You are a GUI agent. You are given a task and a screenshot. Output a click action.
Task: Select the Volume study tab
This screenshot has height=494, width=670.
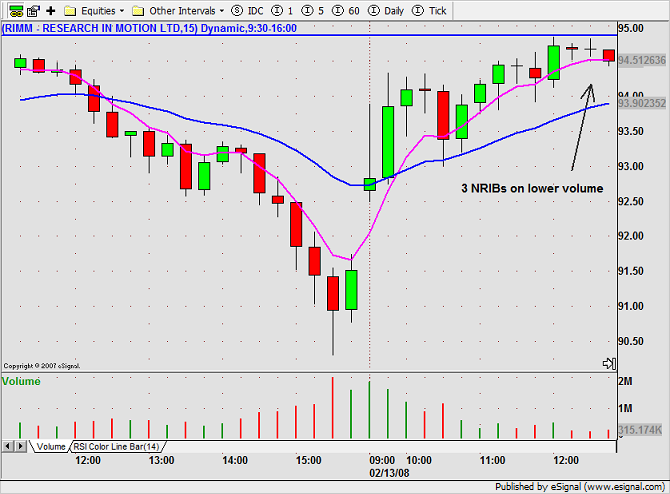(51, 447)
